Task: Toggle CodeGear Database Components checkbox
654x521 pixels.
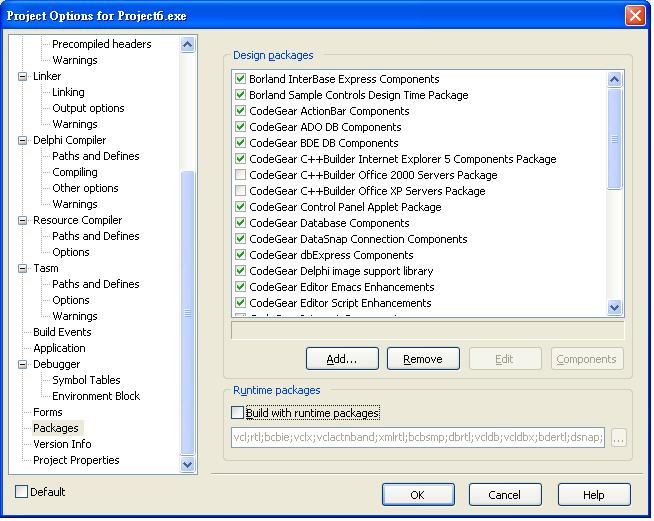Action: pyautogui.click(x=240, y=223)
